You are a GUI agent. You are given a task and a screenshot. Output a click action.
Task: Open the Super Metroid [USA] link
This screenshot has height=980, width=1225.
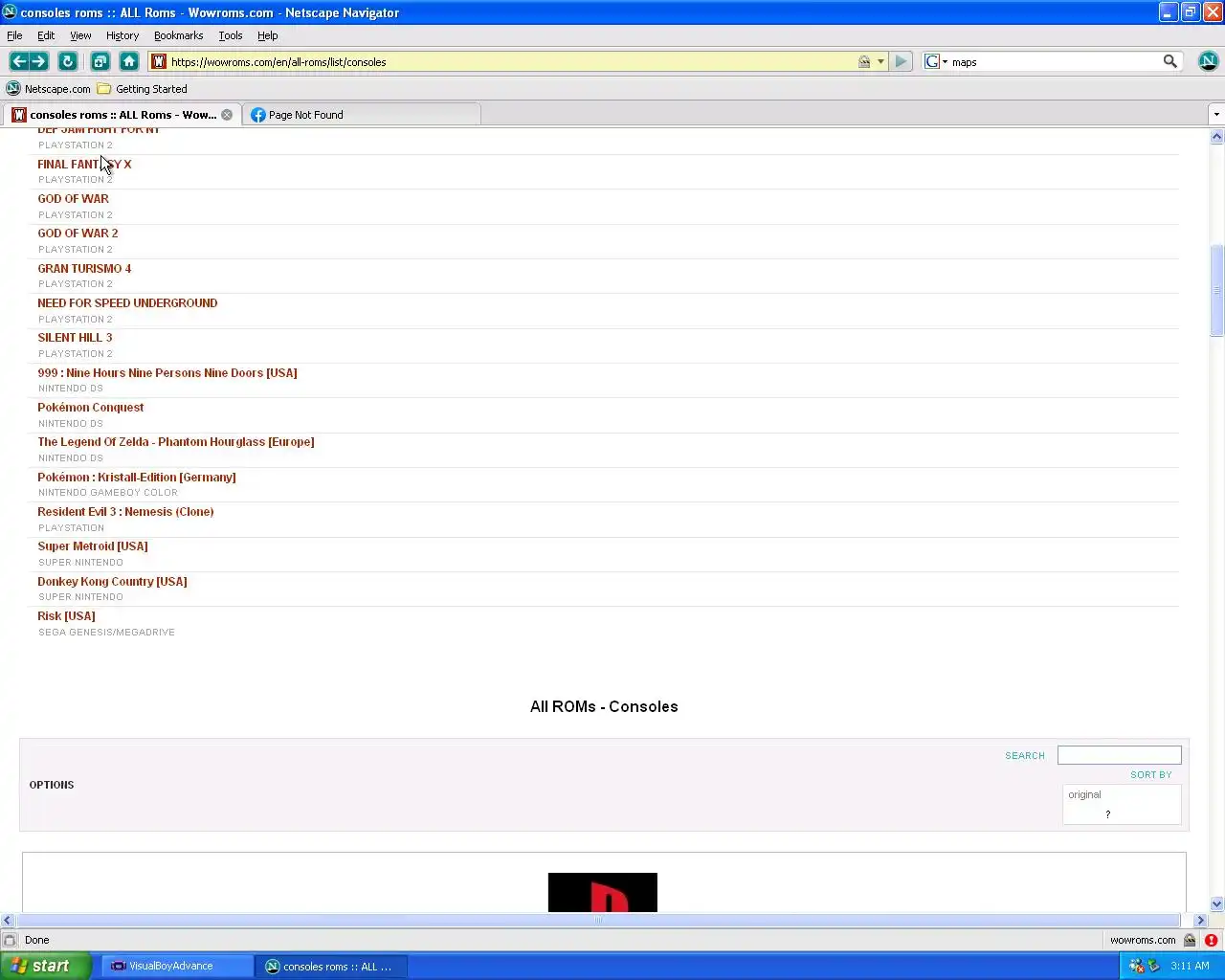pyautogui.click(x=93, y=546)
